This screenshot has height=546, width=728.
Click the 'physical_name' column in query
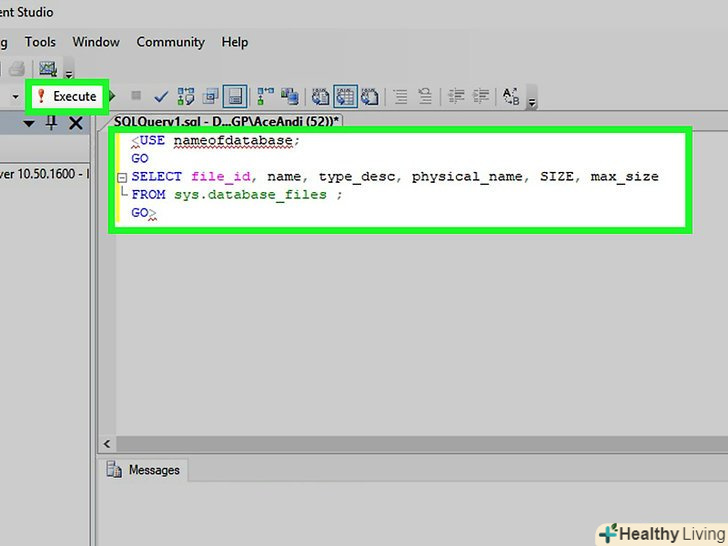[x=467, y=176]
